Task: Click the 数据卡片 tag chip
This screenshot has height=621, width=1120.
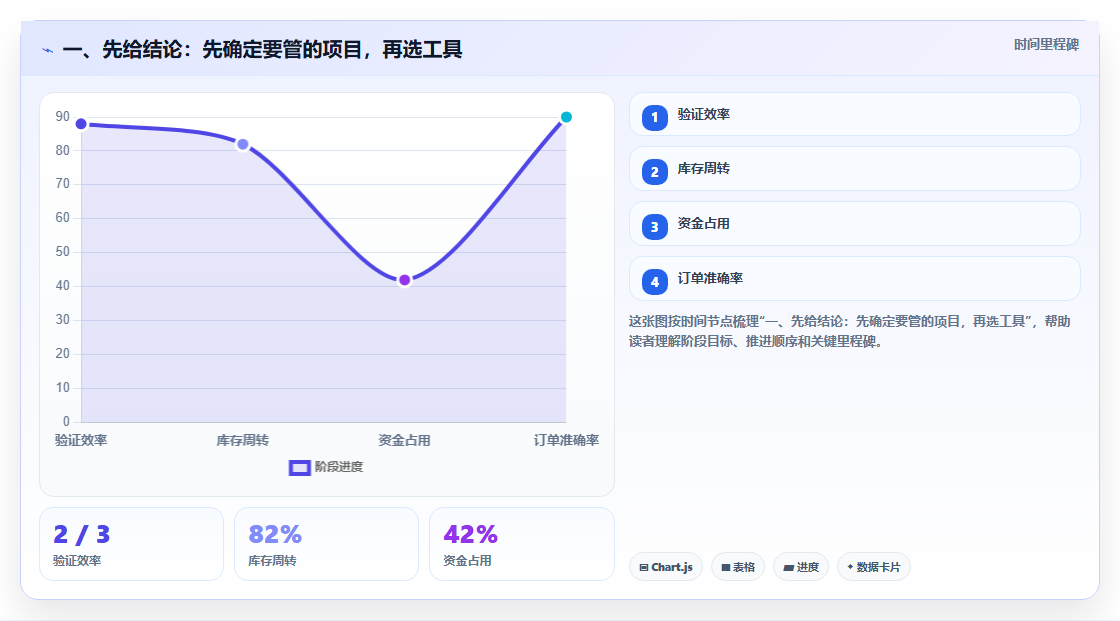Action: [x=874, y=567]
